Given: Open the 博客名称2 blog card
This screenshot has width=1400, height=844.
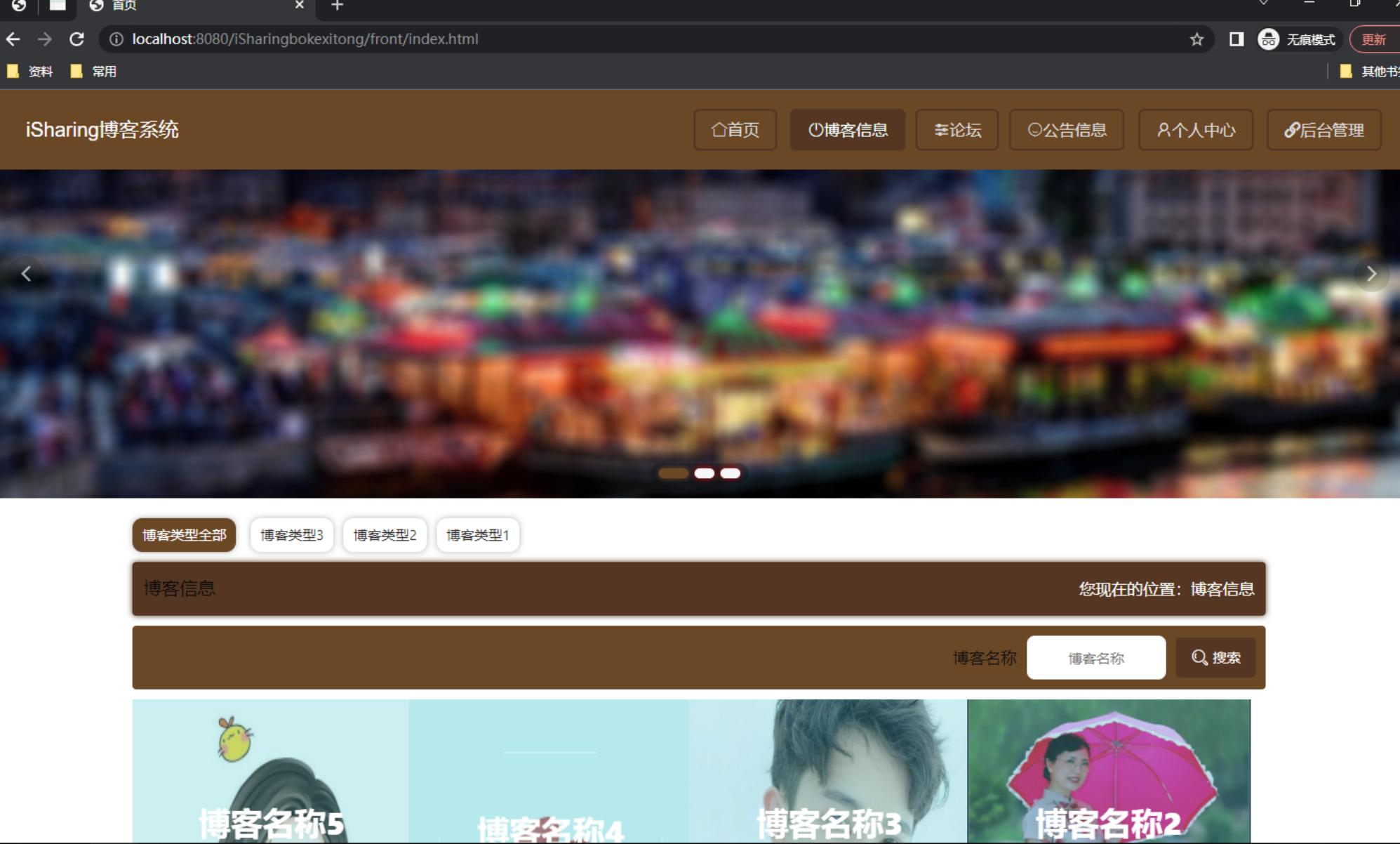Looking at the screenshot, I should click(1109, 771).
